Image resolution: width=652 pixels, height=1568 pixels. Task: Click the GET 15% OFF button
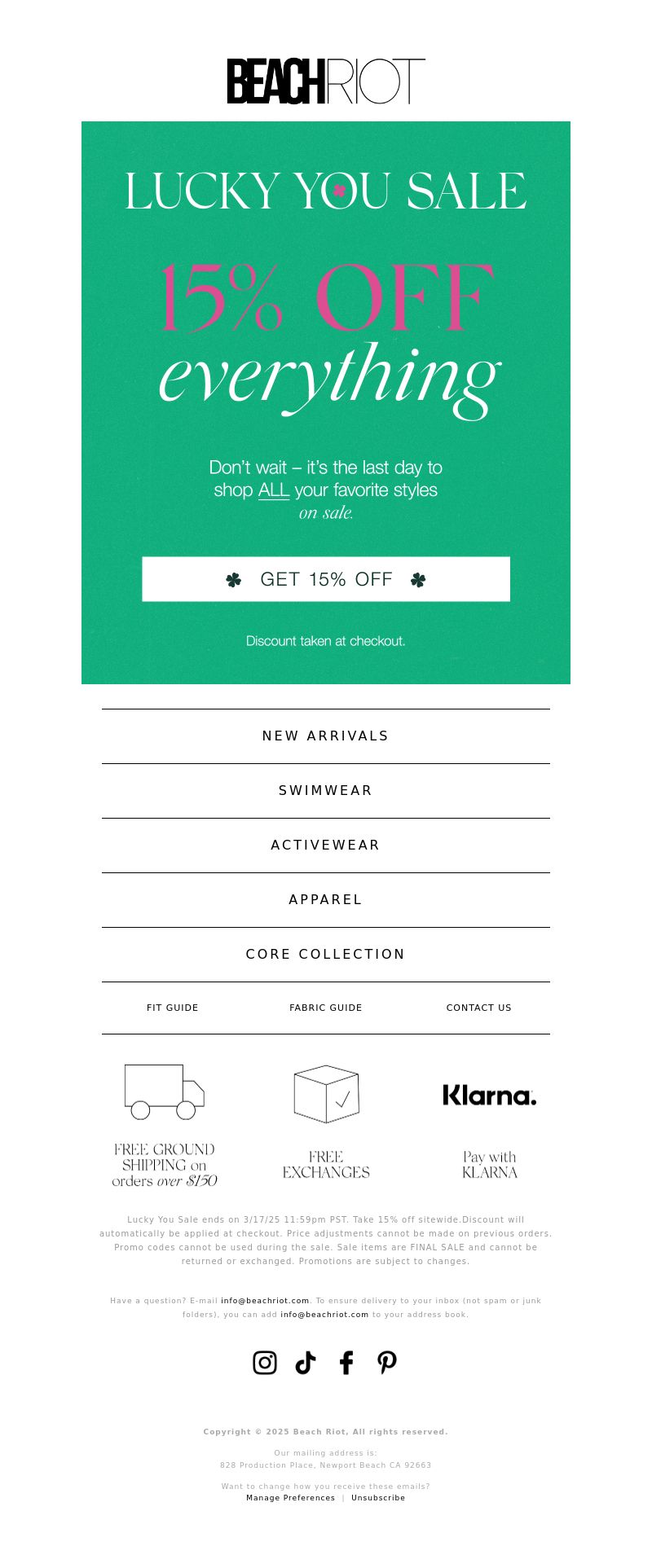pyautogui.click(x=326, y=579)
